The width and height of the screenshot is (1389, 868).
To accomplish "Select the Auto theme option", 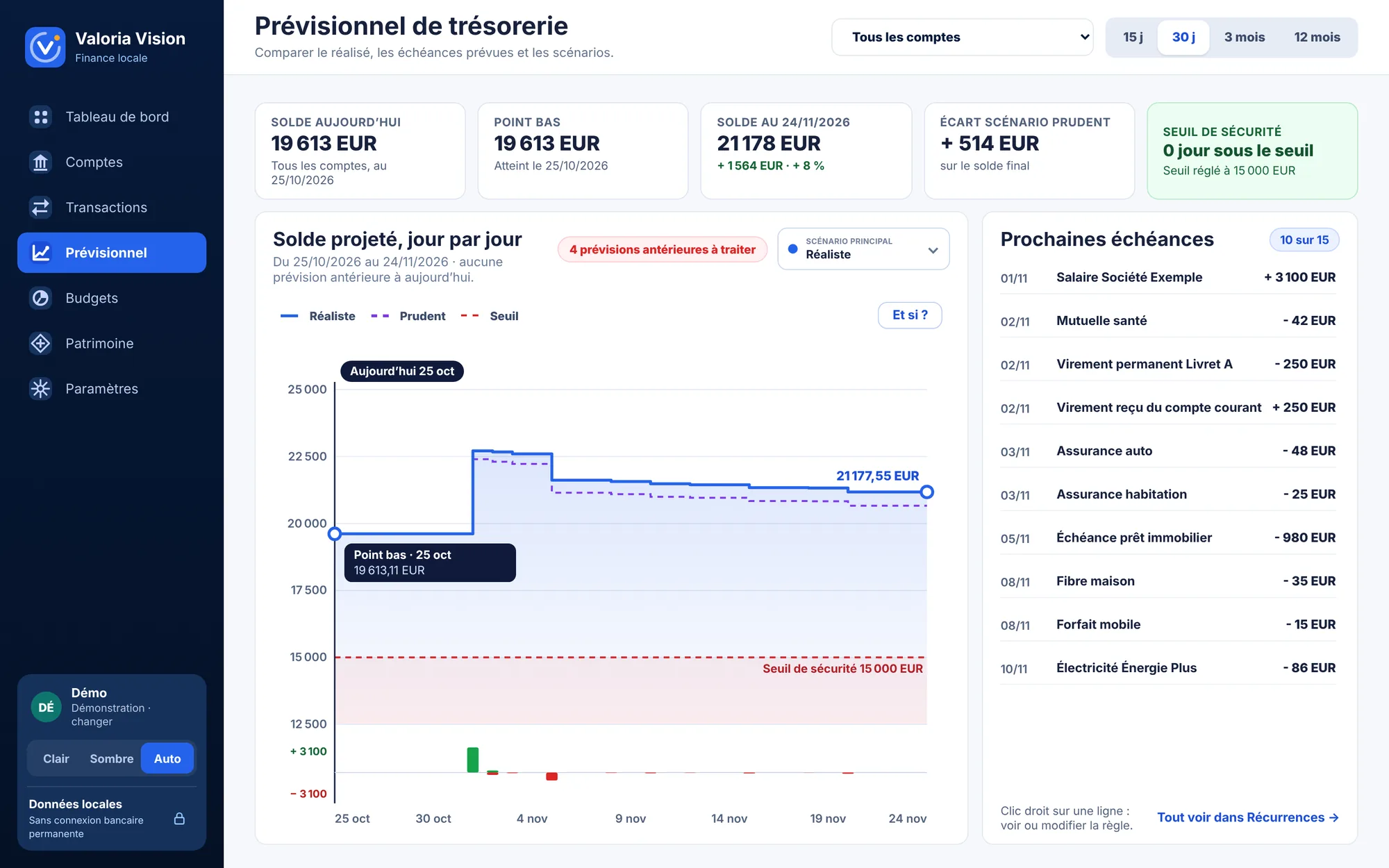I will pyautogui.click(x=167, y=758).
